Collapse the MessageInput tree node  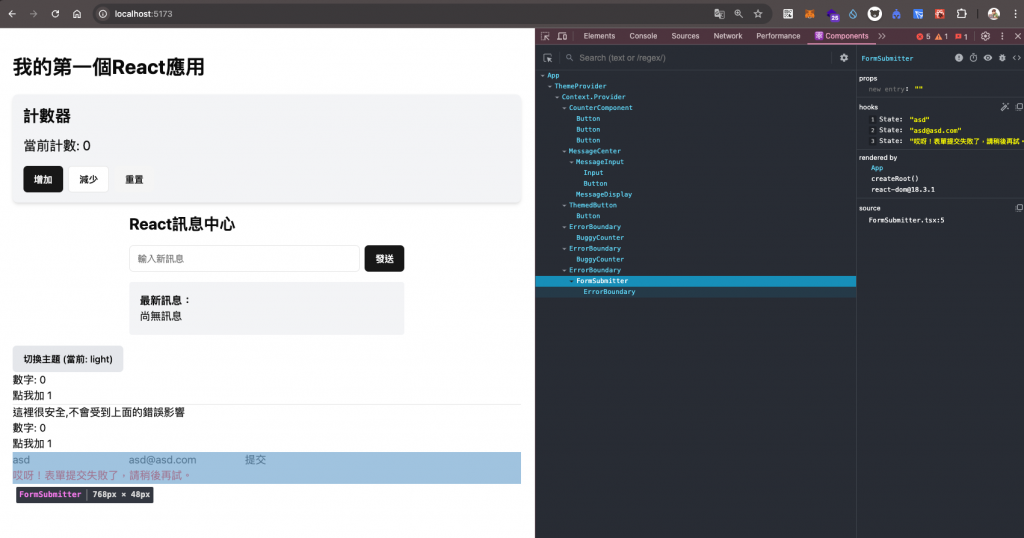[571, 162]
